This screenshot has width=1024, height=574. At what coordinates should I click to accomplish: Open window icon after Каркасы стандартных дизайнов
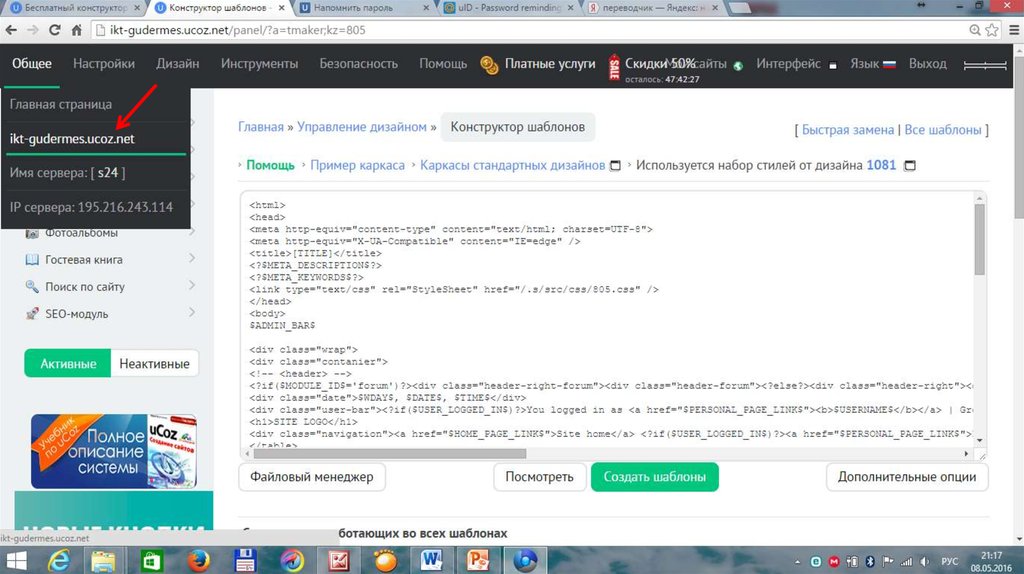[615, 166]
